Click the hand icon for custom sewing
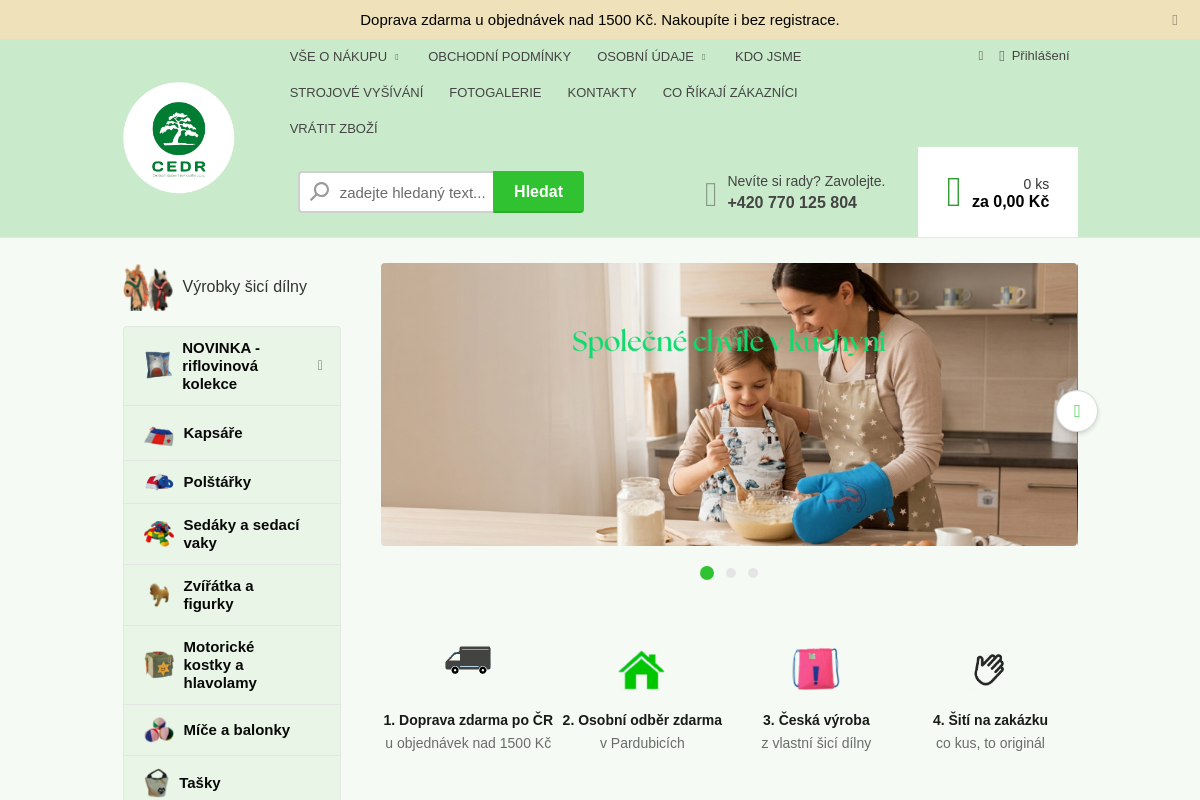This screenshot has width=1200, height=800. [990, 669]
